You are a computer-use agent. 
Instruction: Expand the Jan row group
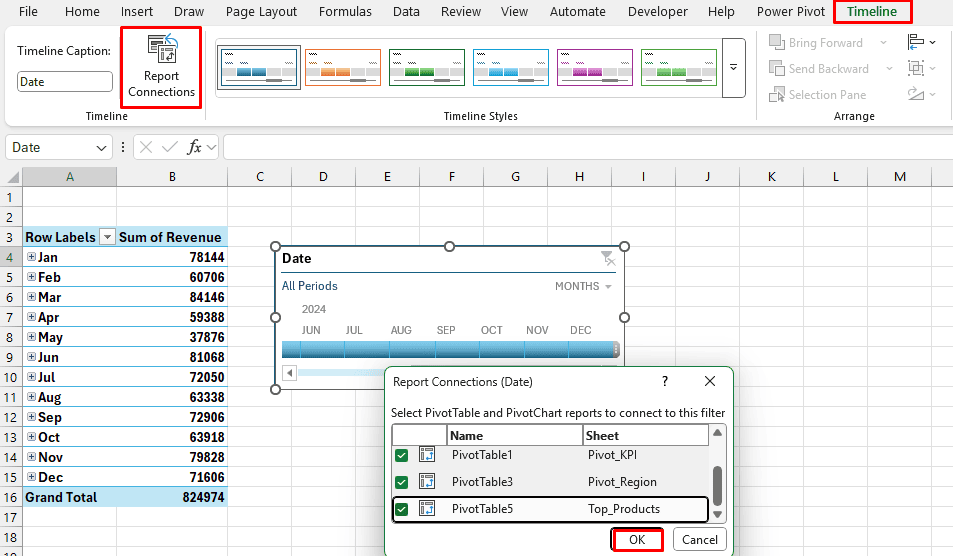31,257
